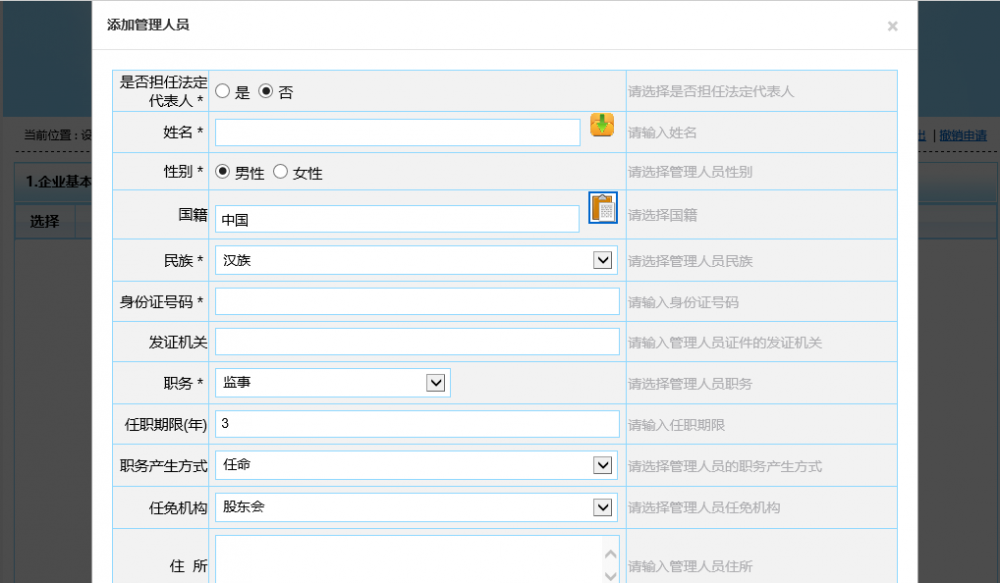Choose 女性 as gender
This screenshot has height=583, width=1000.
pyautogui.click(x=280, y=172)
